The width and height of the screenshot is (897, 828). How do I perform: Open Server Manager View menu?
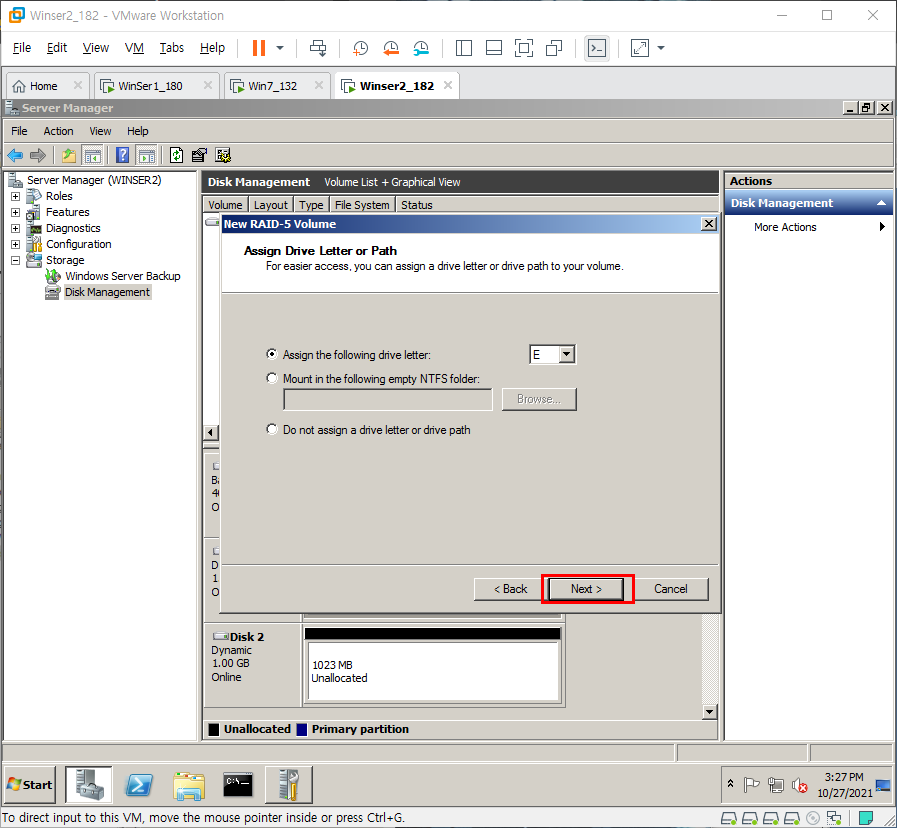point(100,131)
